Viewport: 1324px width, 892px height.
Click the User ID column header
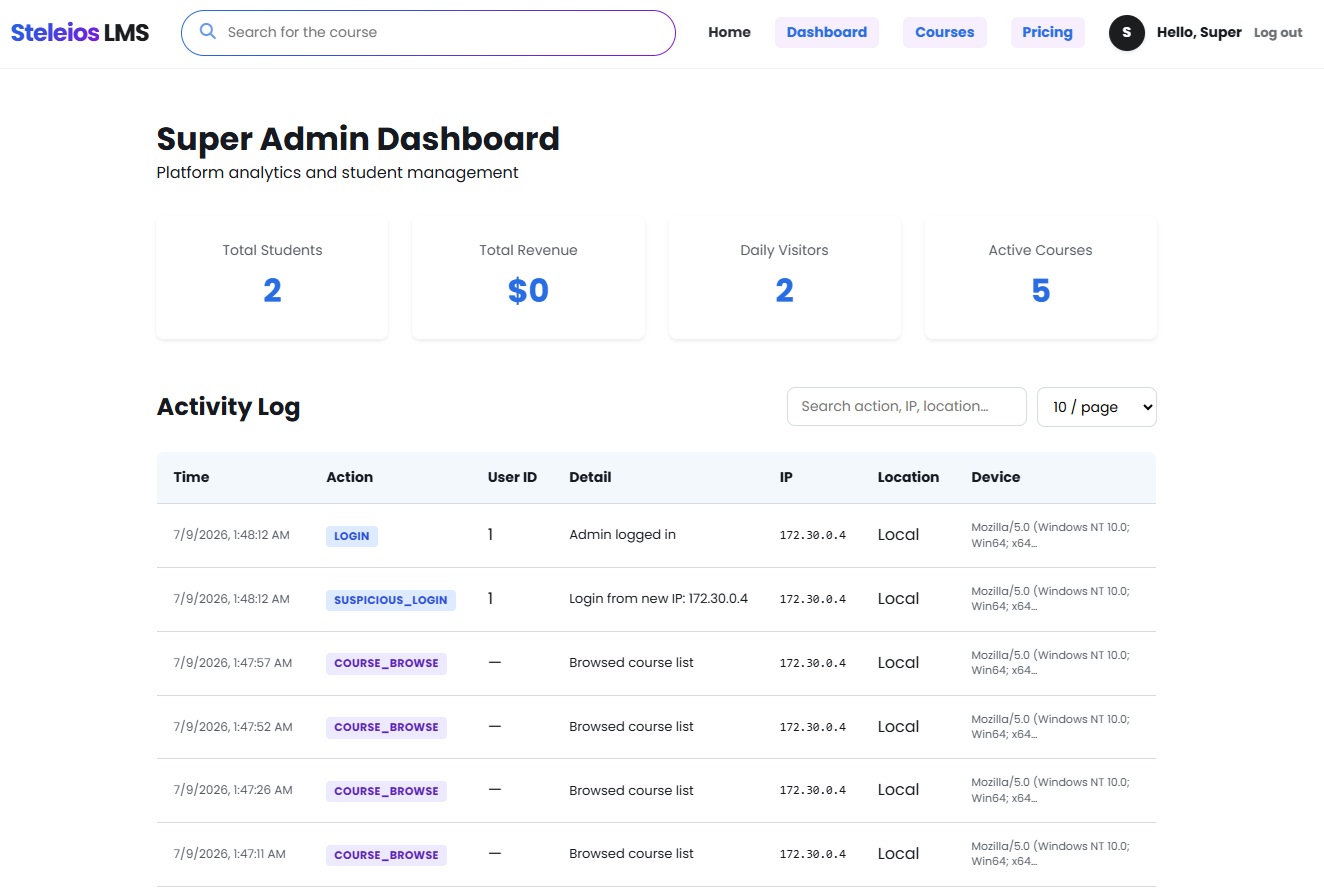pyautogui.click(x=512, y=477)
